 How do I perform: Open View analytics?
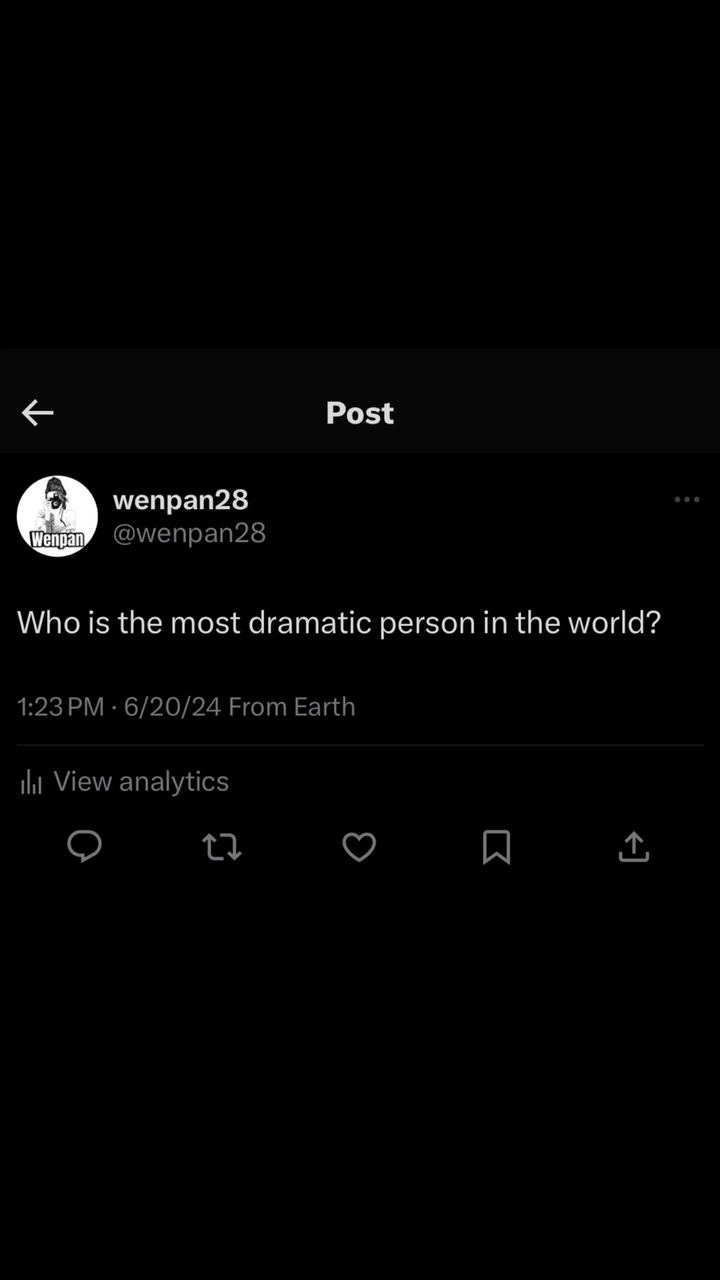141,781
